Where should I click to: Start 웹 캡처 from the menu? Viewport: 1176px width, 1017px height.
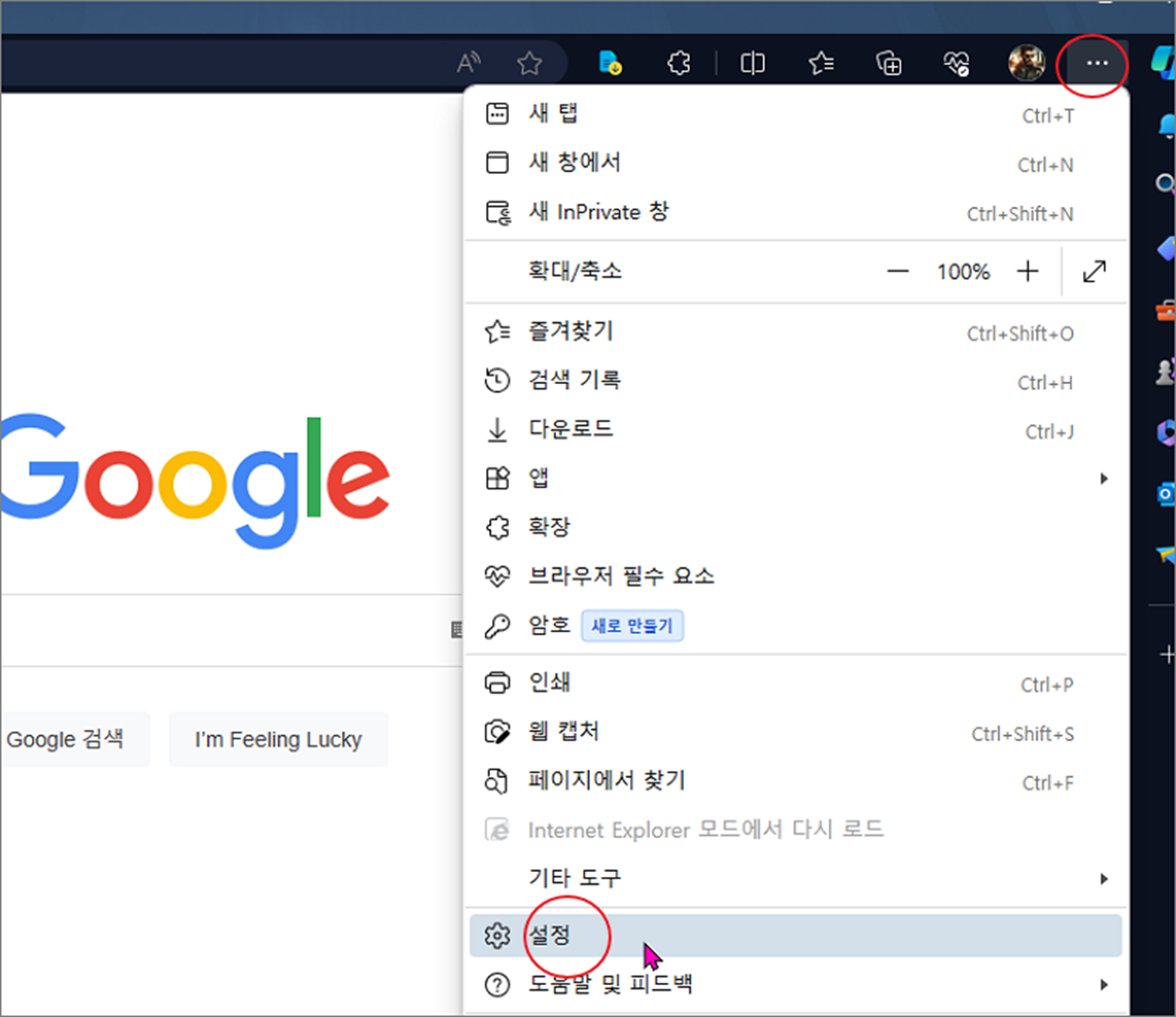tap(796, 732)
